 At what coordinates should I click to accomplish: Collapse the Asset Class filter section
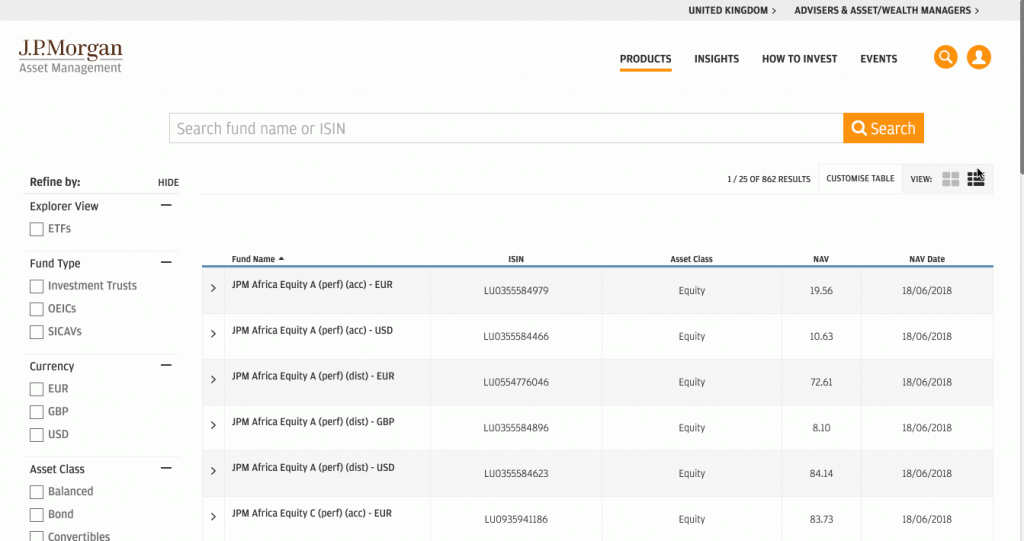point(167,468)
